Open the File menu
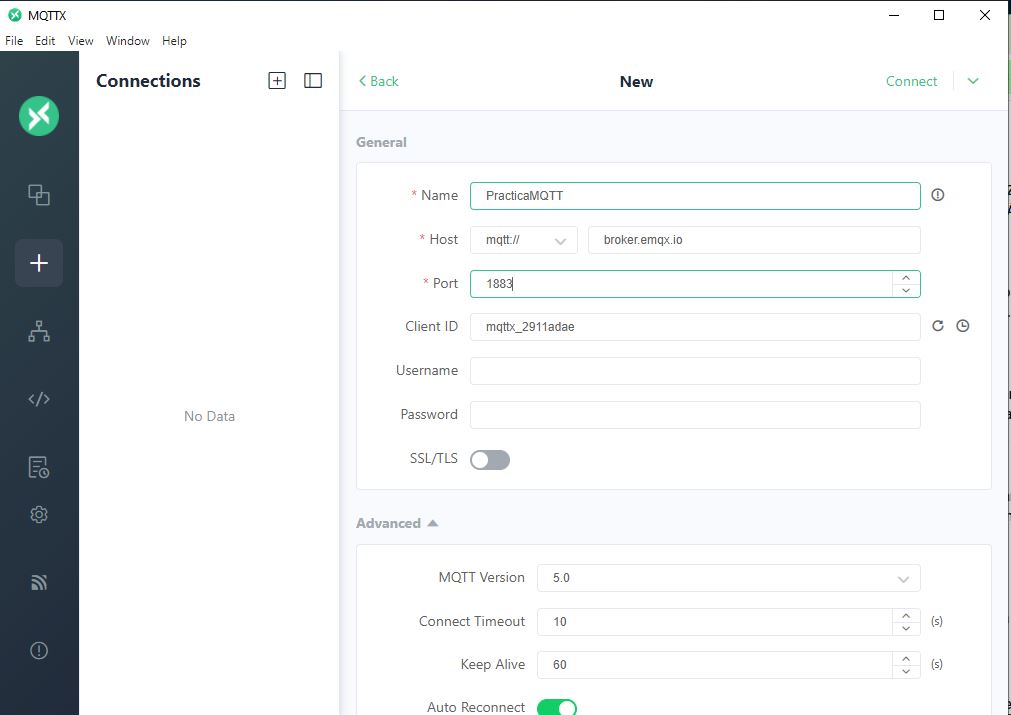 click(x=14, y=41)
